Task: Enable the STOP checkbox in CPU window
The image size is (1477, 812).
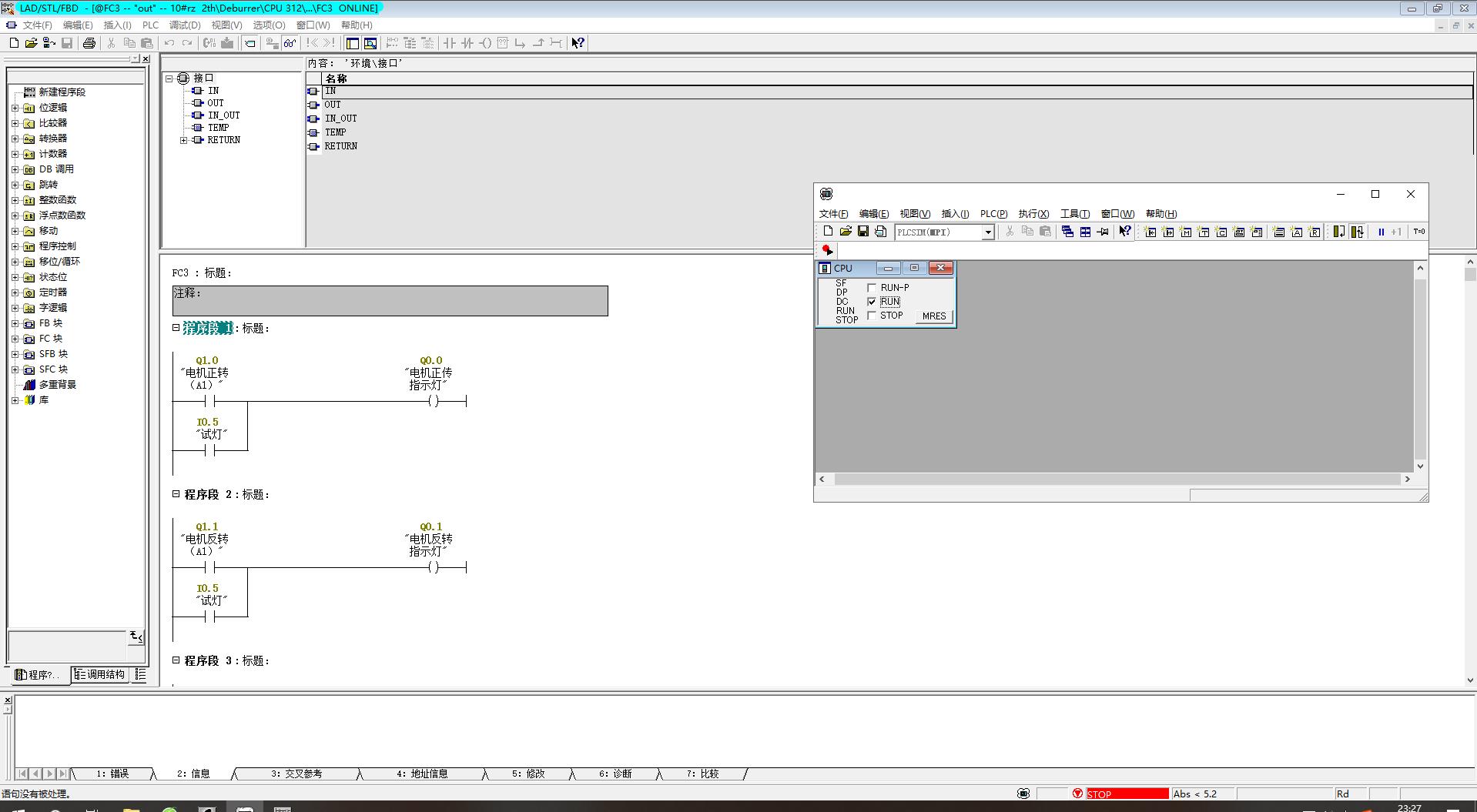Action: (x=872, y=316)
